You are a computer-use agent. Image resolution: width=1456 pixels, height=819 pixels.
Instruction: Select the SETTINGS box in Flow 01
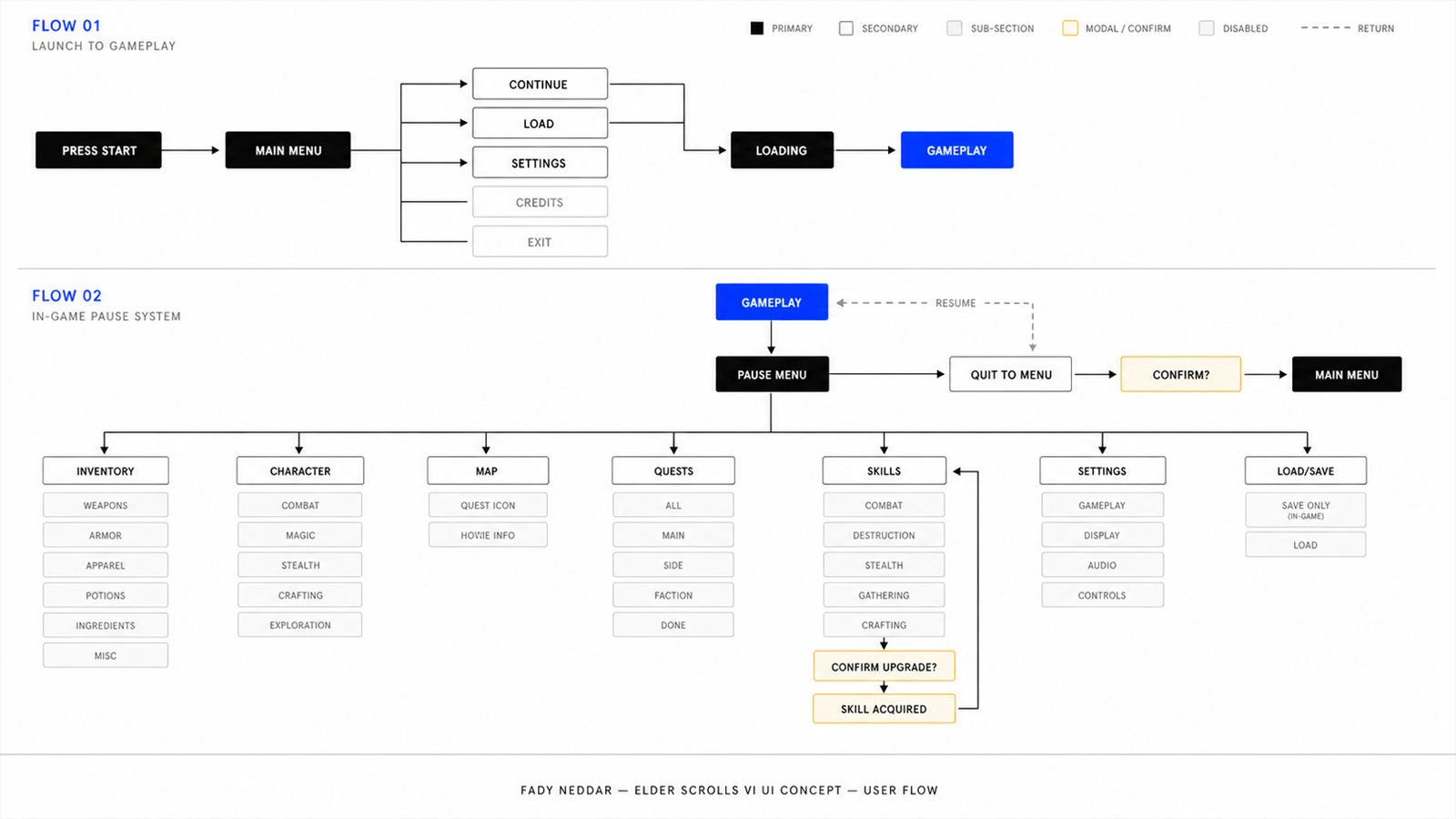540,163
